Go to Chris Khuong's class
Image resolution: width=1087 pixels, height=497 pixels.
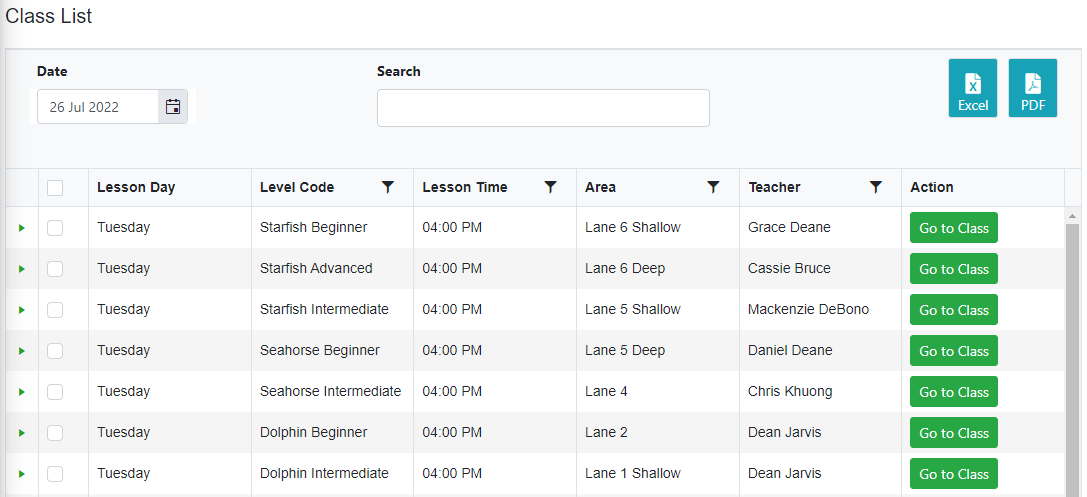[953, 392]
